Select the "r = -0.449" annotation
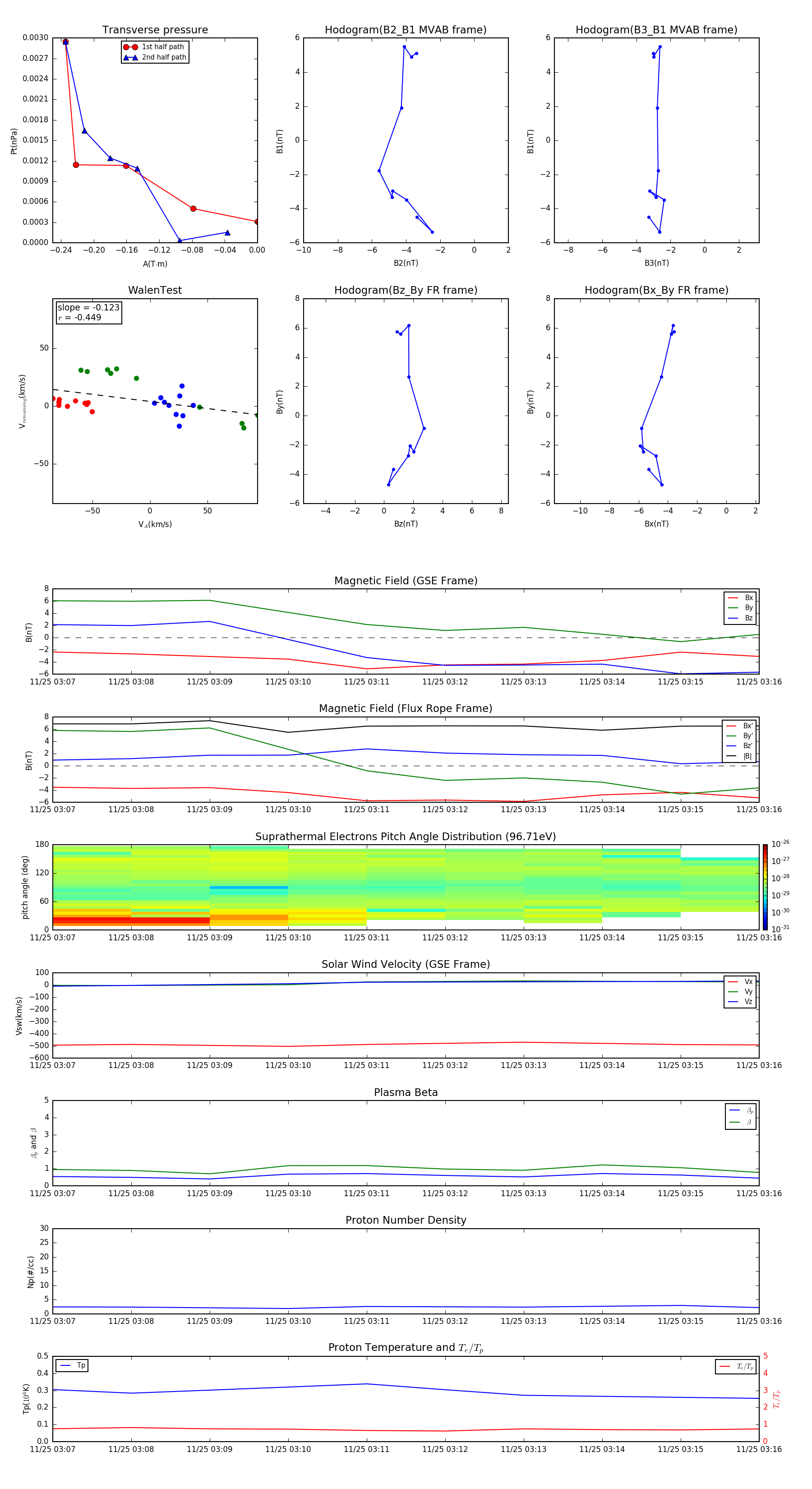The image size is (812, 1489). (80, 317)
